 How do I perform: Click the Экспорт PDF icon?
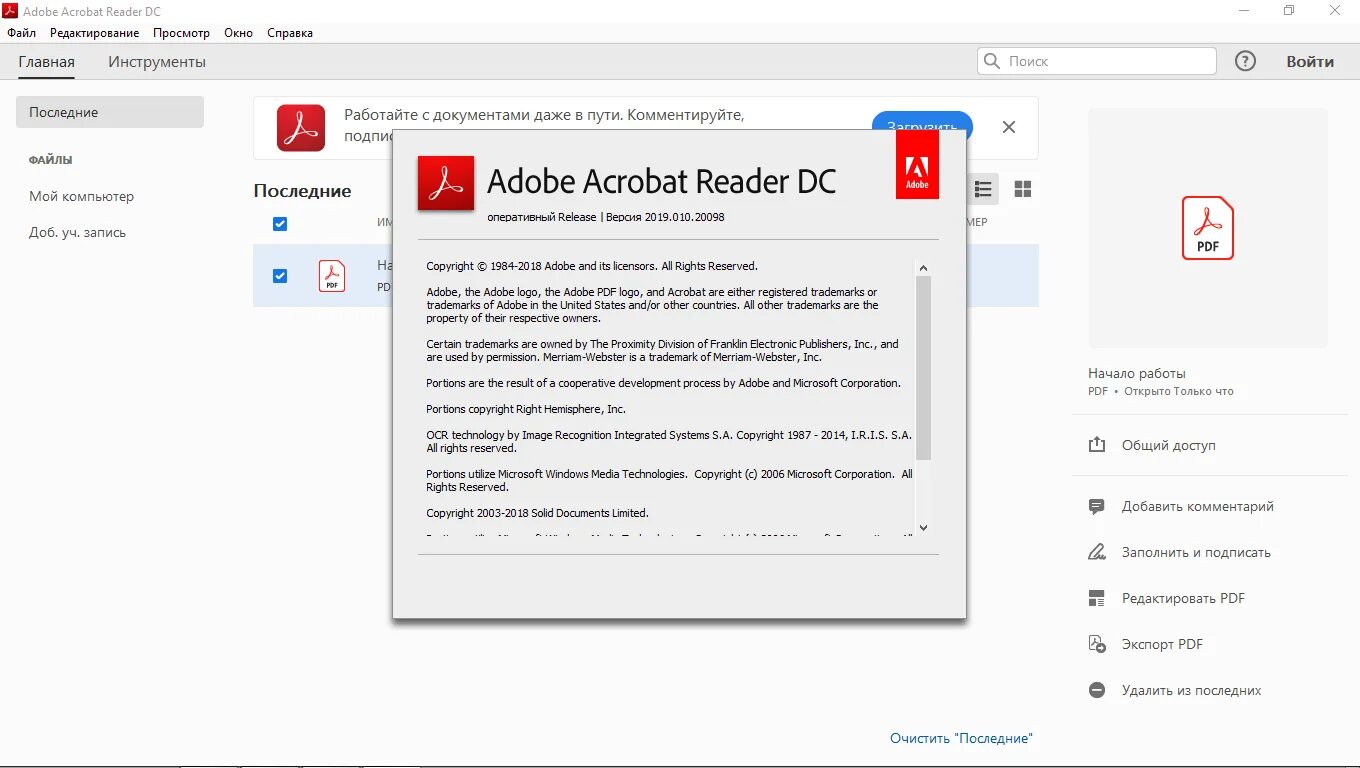pos(1097,644)
